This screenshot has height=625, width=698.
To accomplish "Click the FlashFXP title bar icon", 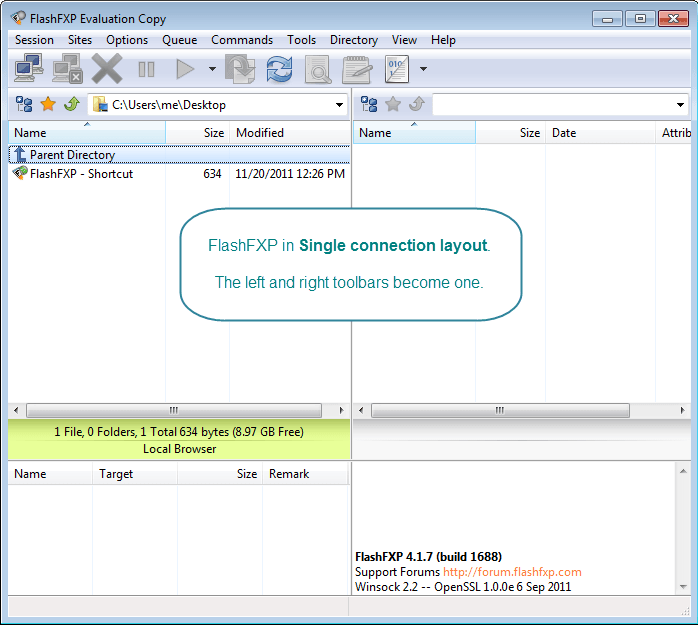I will coord(18,18).
